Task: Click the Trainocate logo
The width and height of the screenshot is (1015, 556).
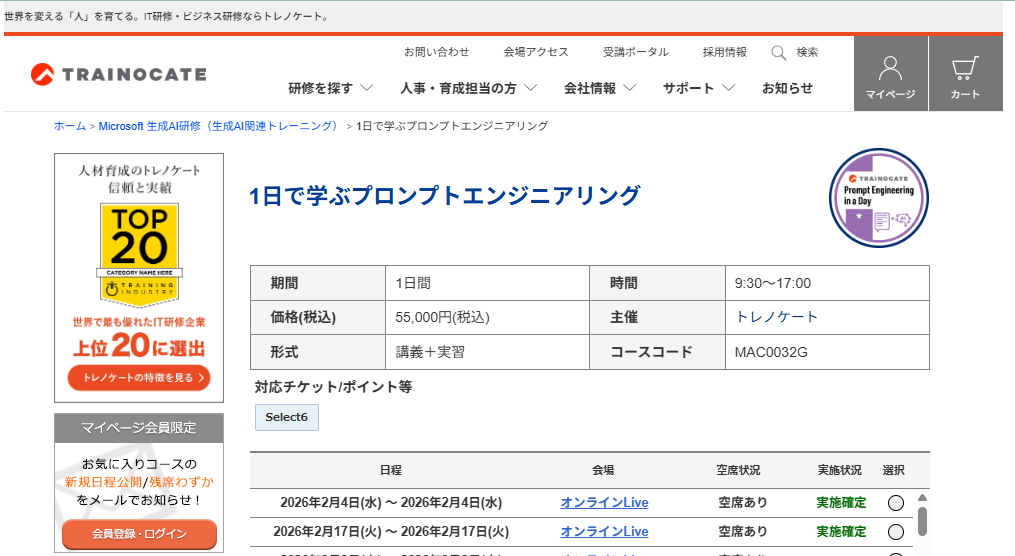Action: [118, 74]
